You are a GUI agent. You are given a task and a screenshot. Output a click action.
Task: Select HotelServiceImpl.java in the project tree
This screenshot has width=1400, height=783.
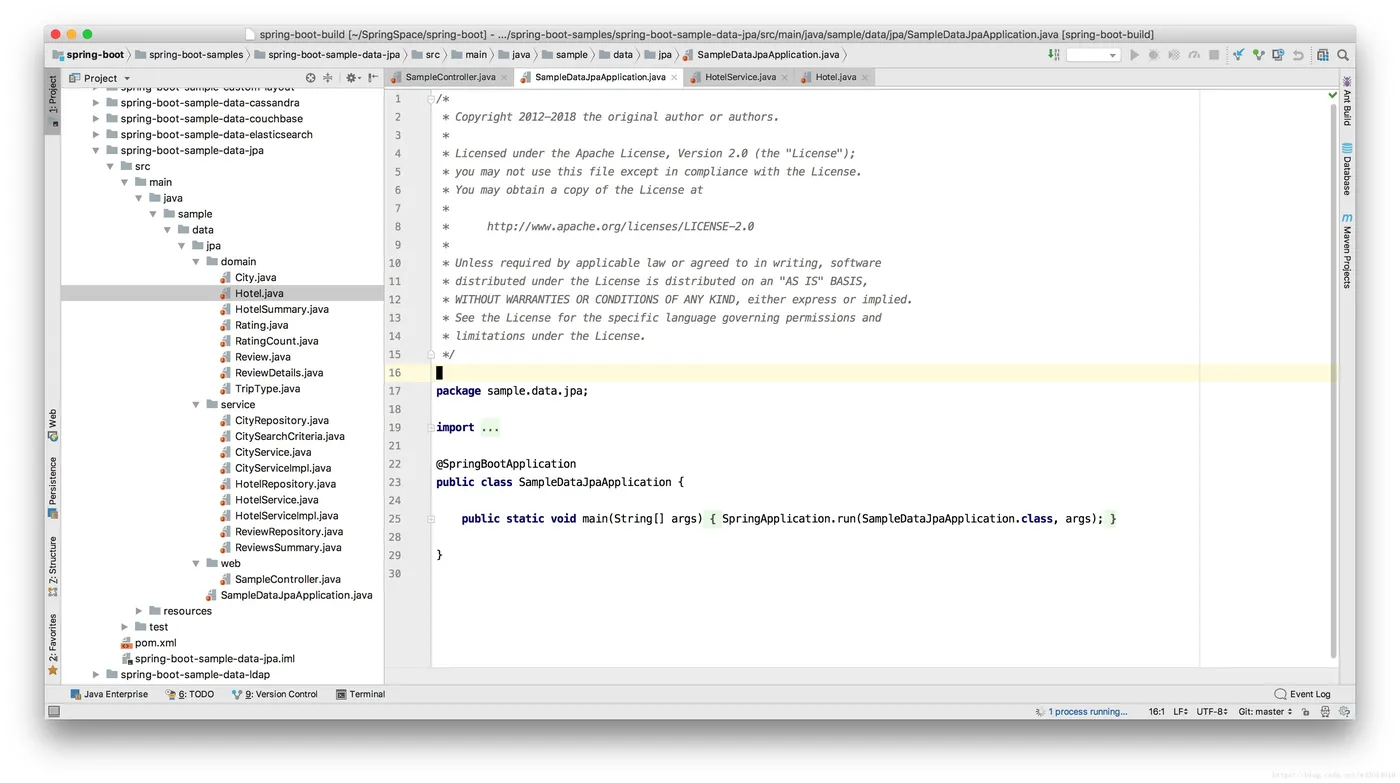click(286, 516)
